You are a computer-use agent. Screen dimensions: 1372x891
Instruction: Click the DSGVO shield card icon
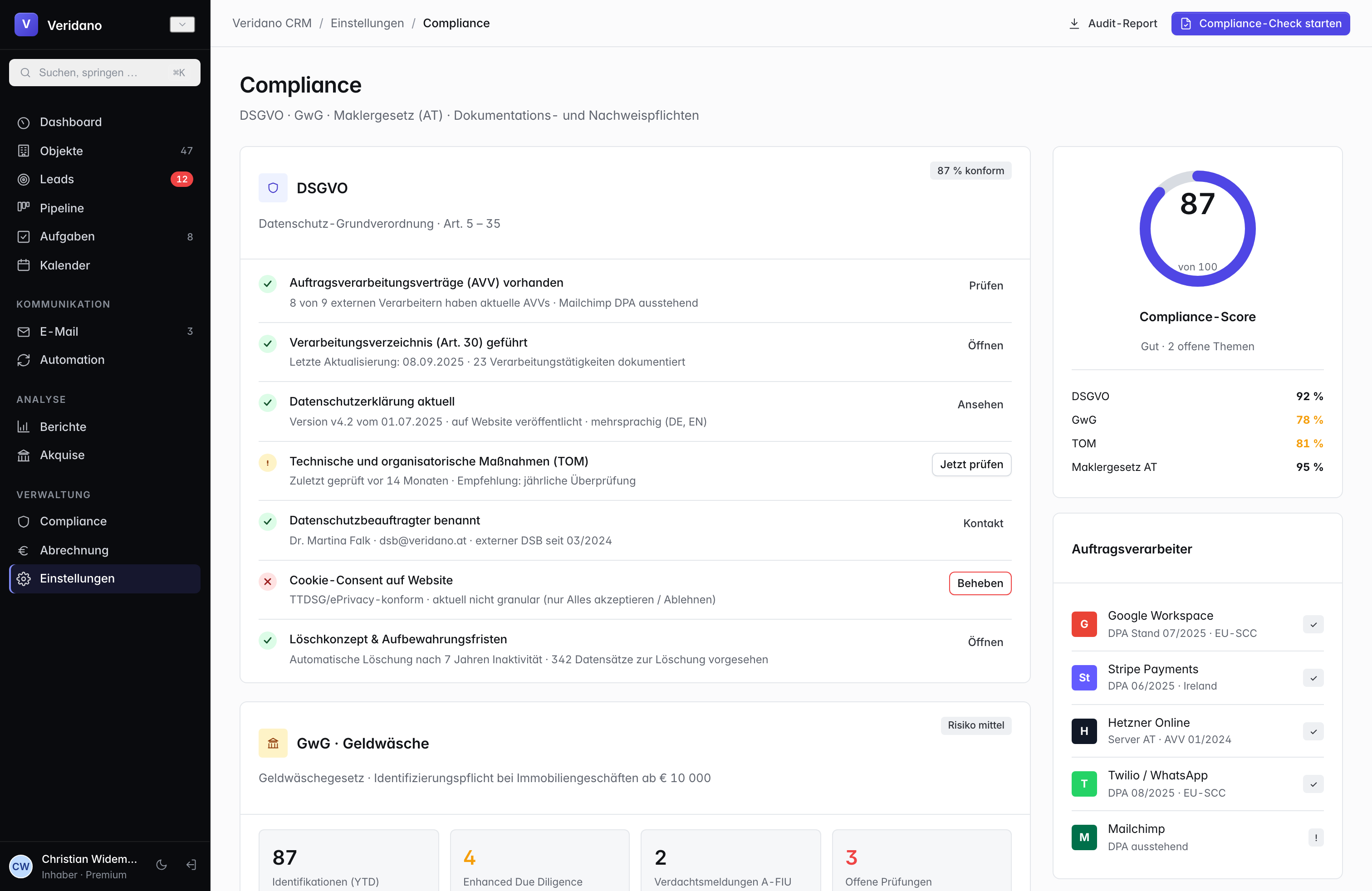[x=273, y=188]
